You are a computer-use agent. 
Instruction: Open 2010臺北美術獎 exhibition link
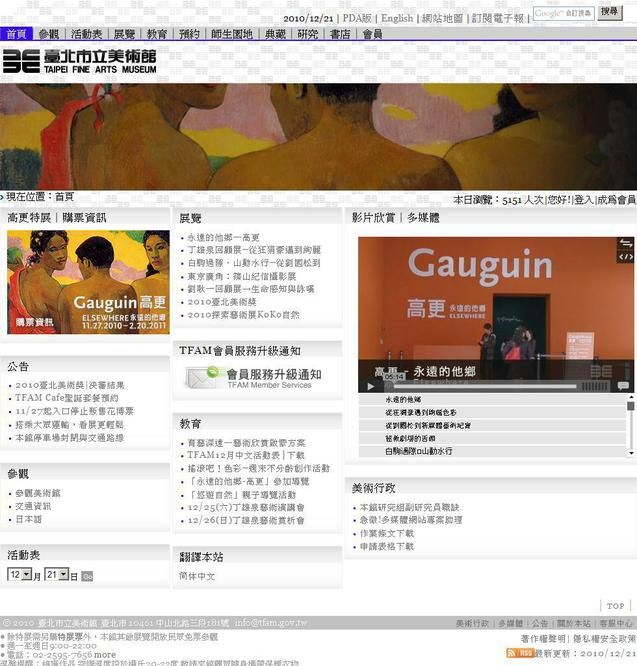(x=222, y=302)
